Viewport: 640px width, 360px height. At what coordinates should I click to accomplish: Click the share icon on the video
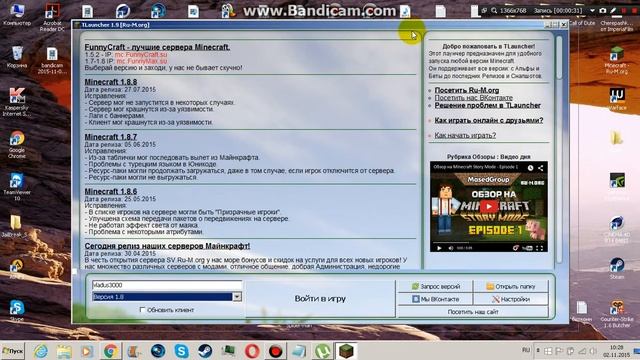tap(540, 168)
